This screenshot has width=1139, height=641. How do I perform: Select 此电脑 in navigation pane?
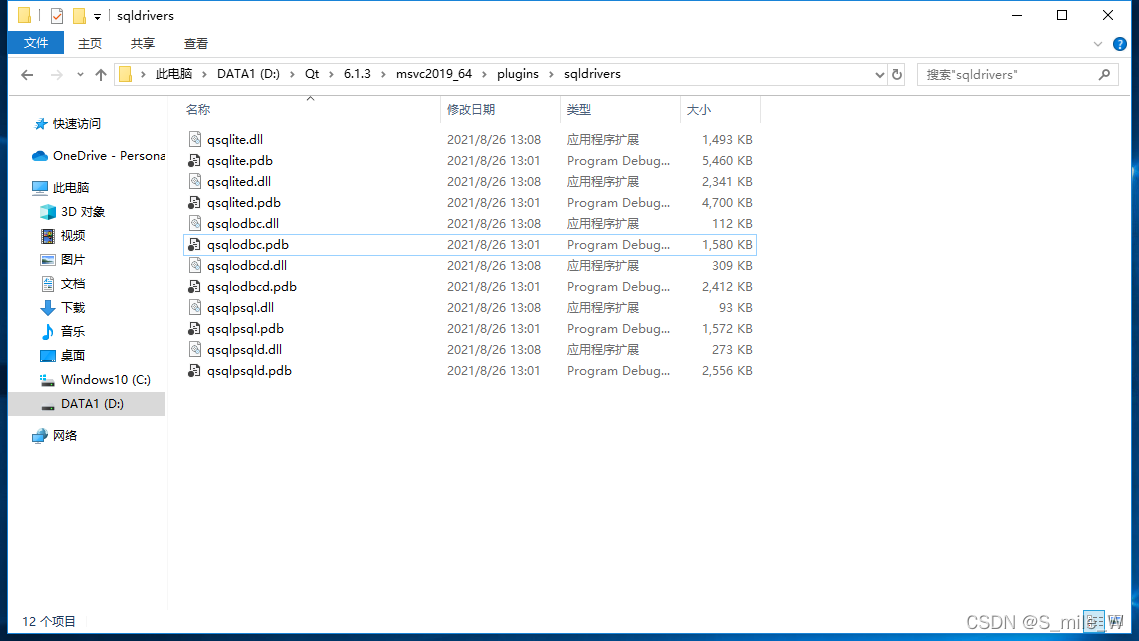(71, 188)
